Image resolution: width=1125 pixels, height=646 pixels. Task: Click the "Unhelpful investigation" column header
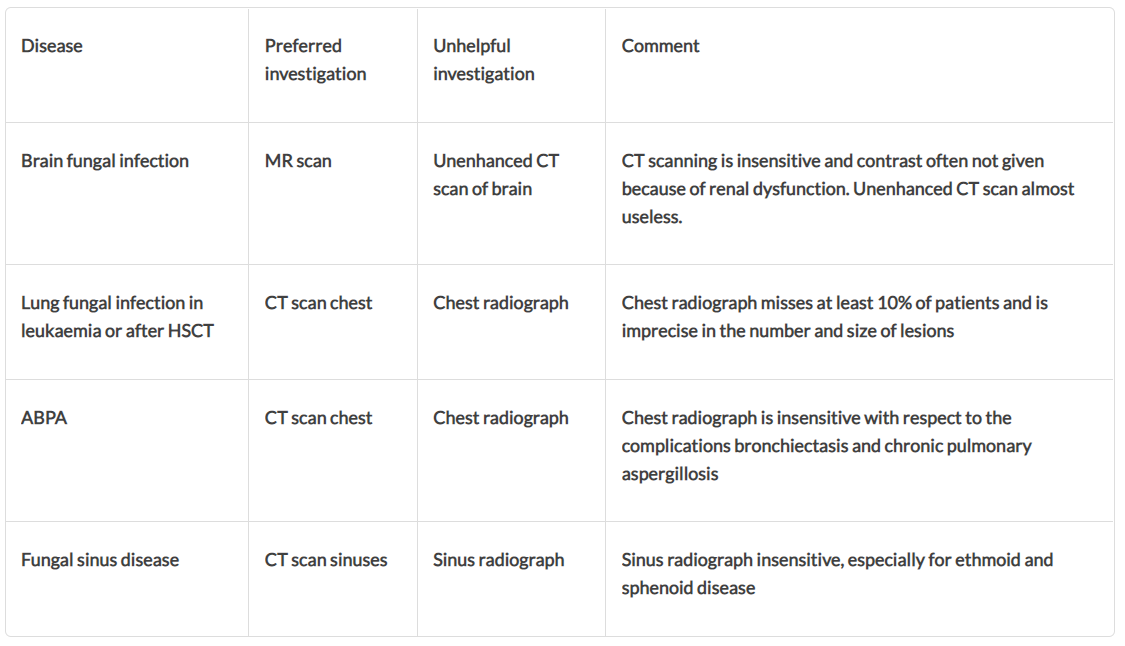[x=483, y=60]
